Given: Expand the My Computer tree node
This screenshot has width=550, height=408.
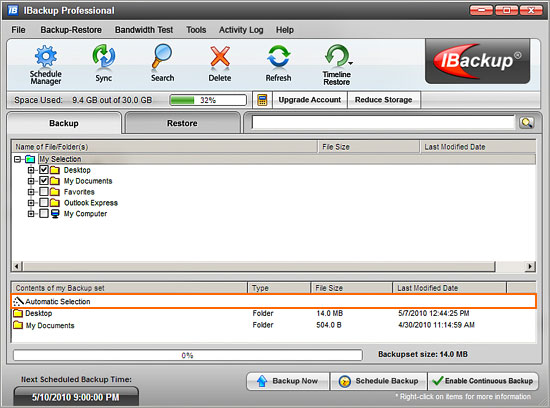Looking at the screenshot, I should 31,213.
